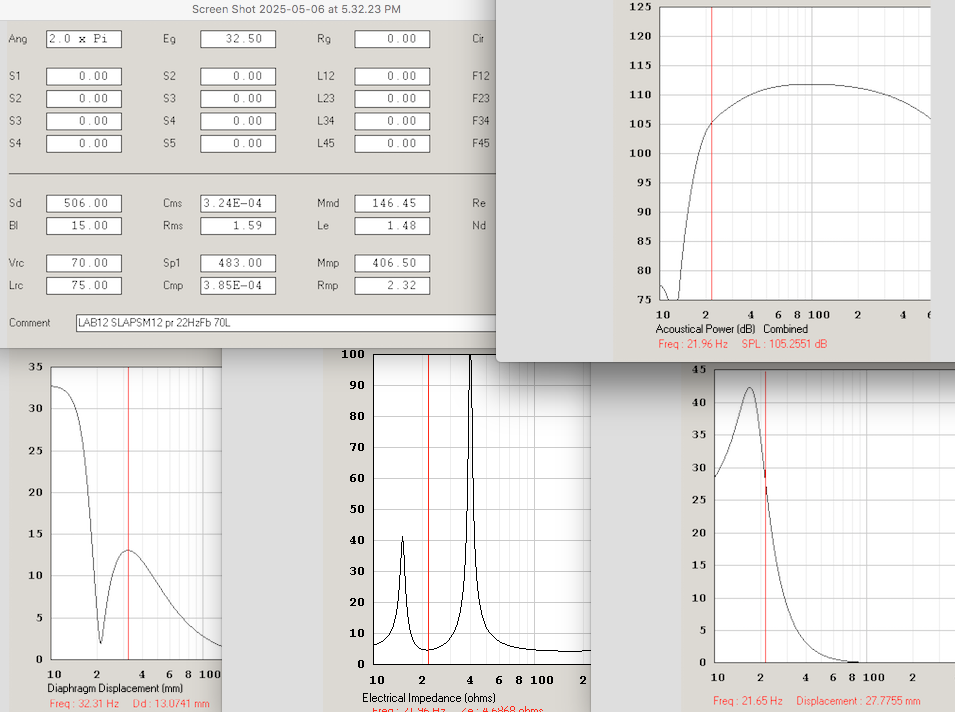Click the Acoustical Power (dB) caption
955x712 pixels.
[705, 329]
